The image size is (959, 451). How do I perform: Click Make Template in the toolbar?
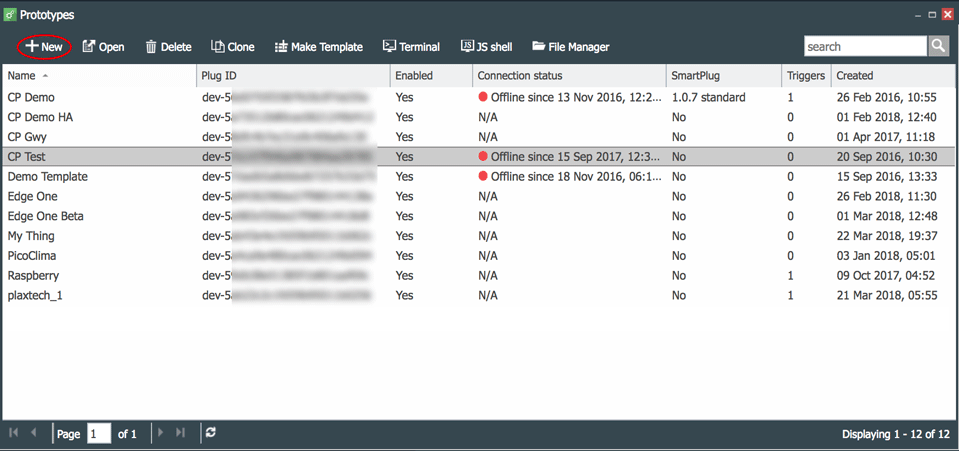319,47
